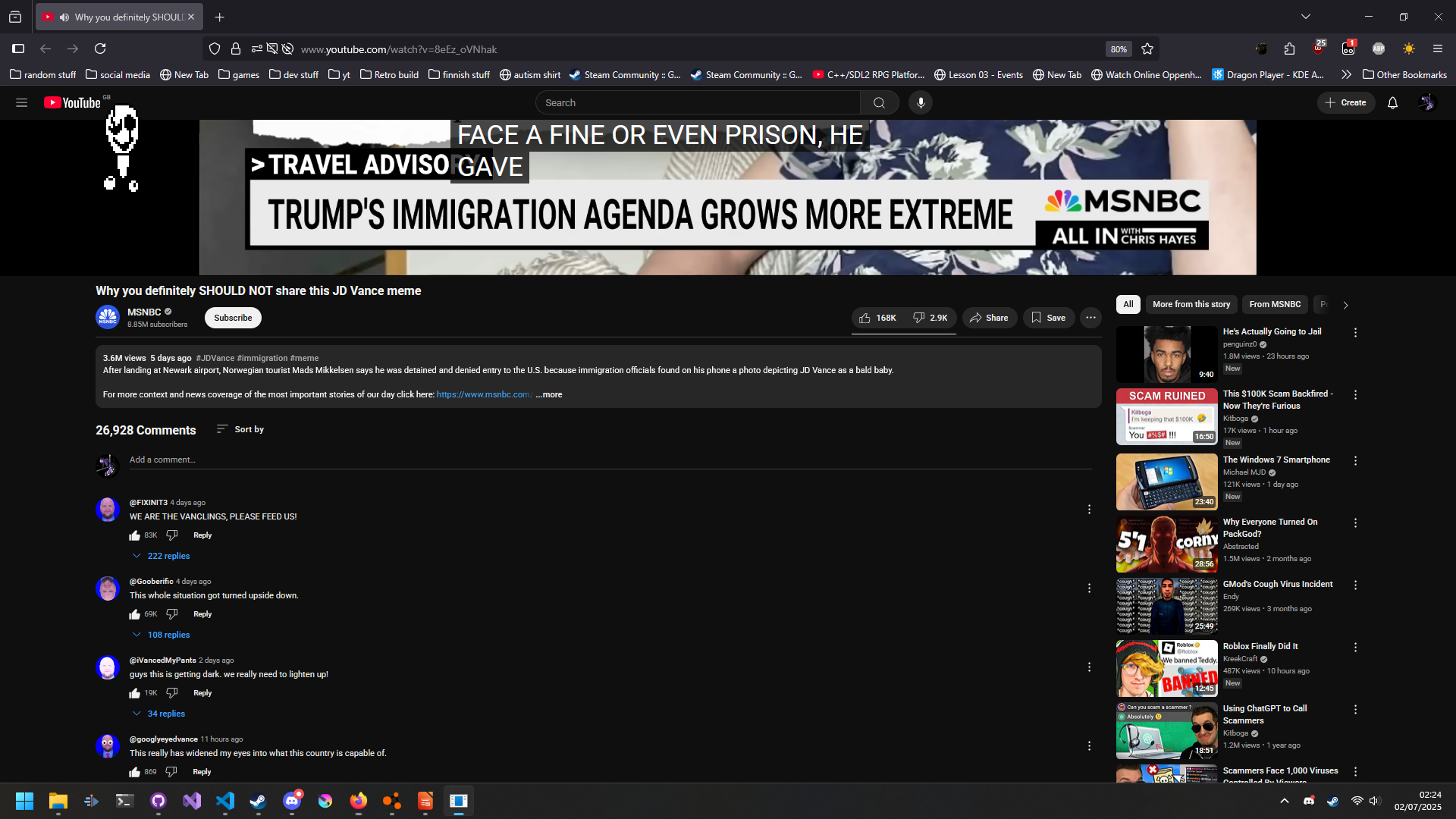Bookmark this page with star icon
Image resolution: width=1456 pixels, height=819 pixels.
(x=1147, y=49)
